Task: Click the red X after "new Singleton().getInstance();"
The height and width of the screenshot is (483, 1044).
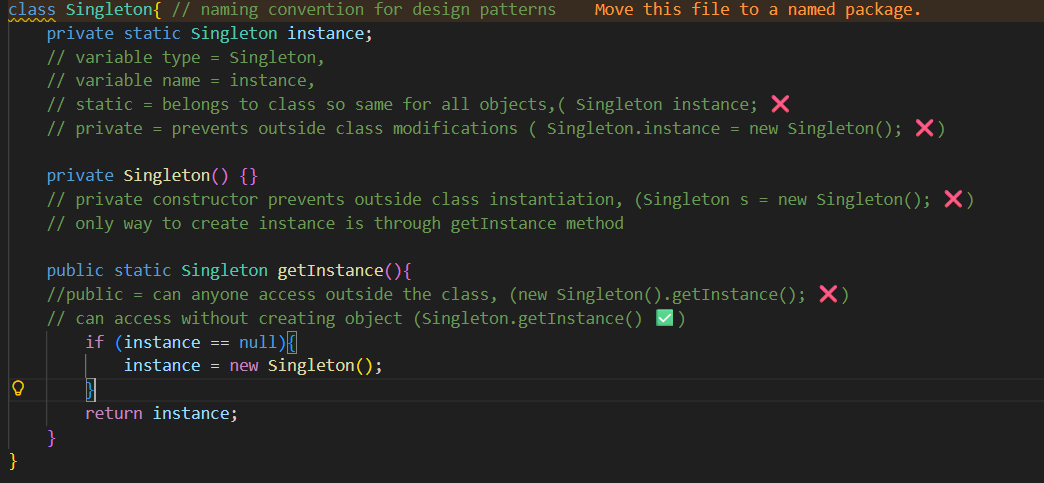Action: pyautogui.click(x=828, y=294)
